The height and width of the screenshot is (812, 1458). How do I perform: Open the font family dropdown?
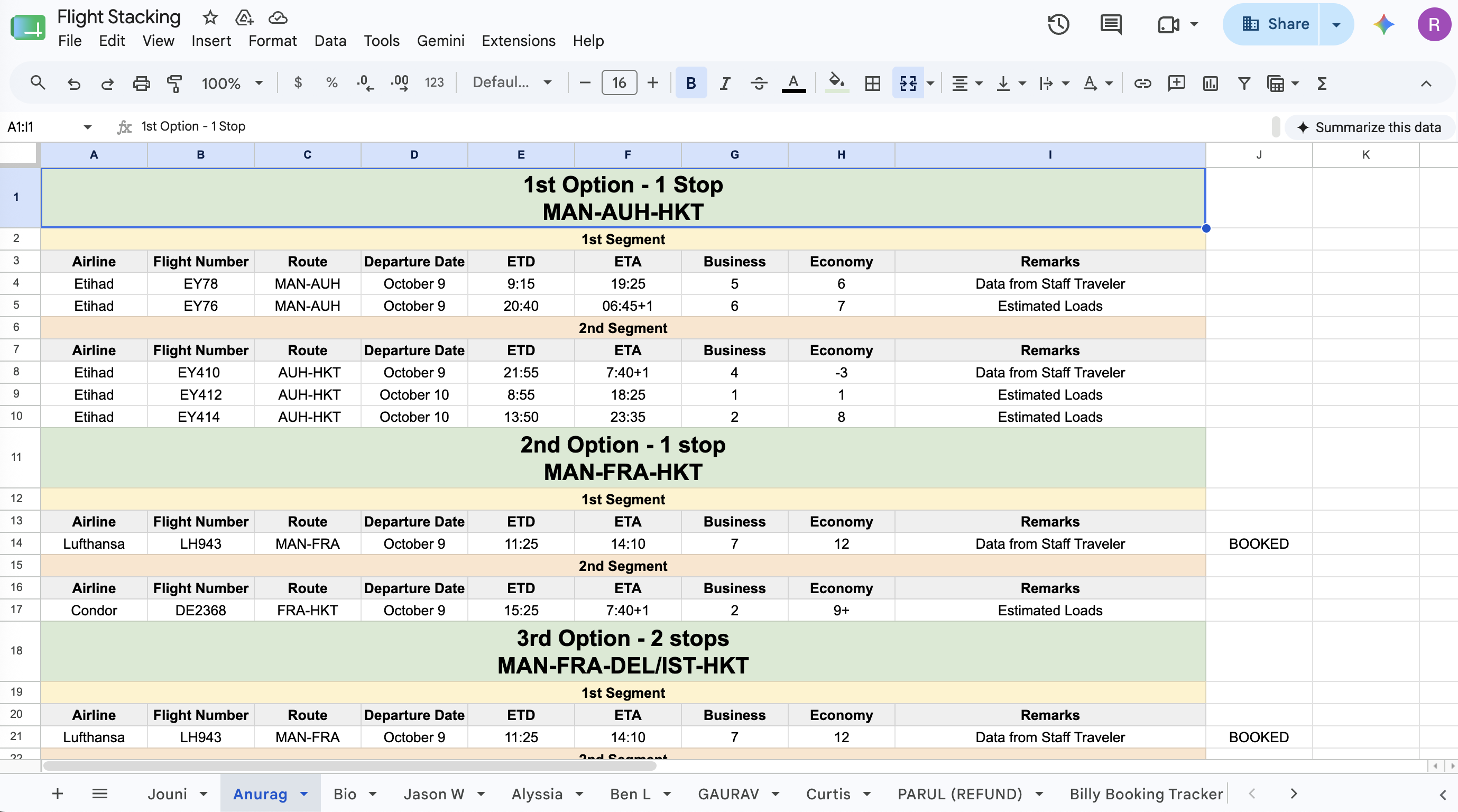512,82
